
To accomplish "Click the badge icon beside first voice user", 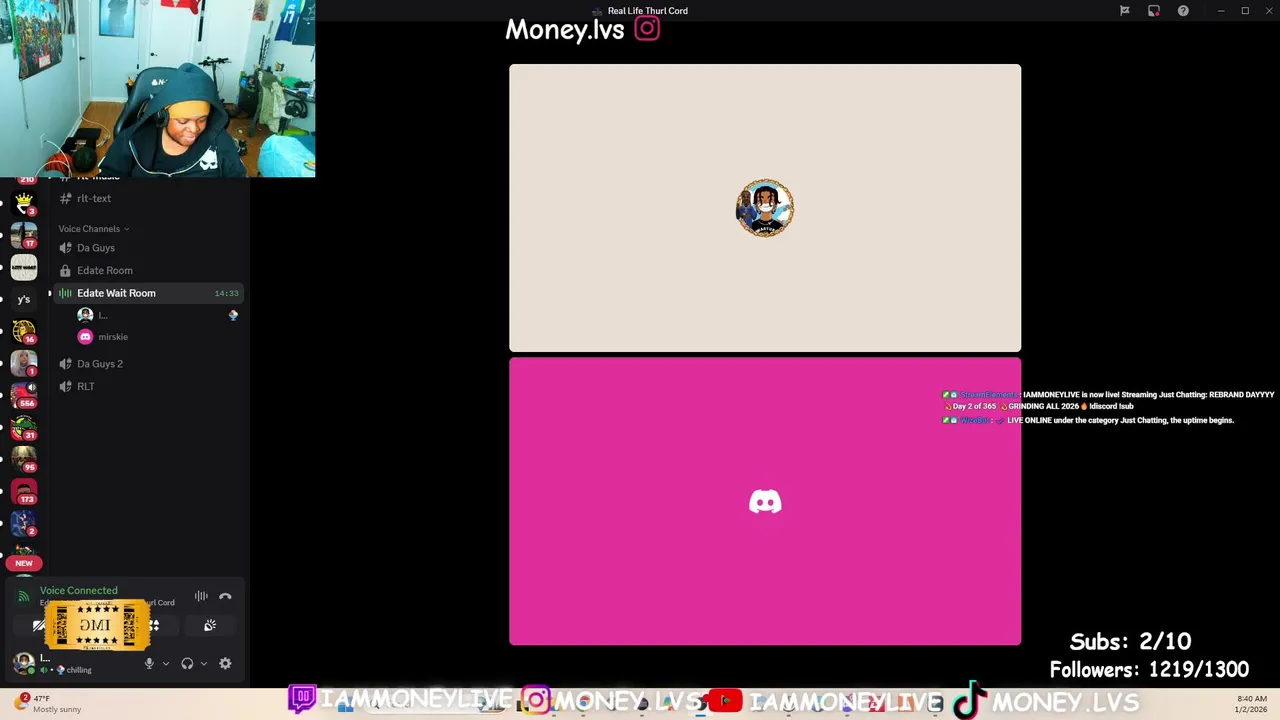I will 233,315.
